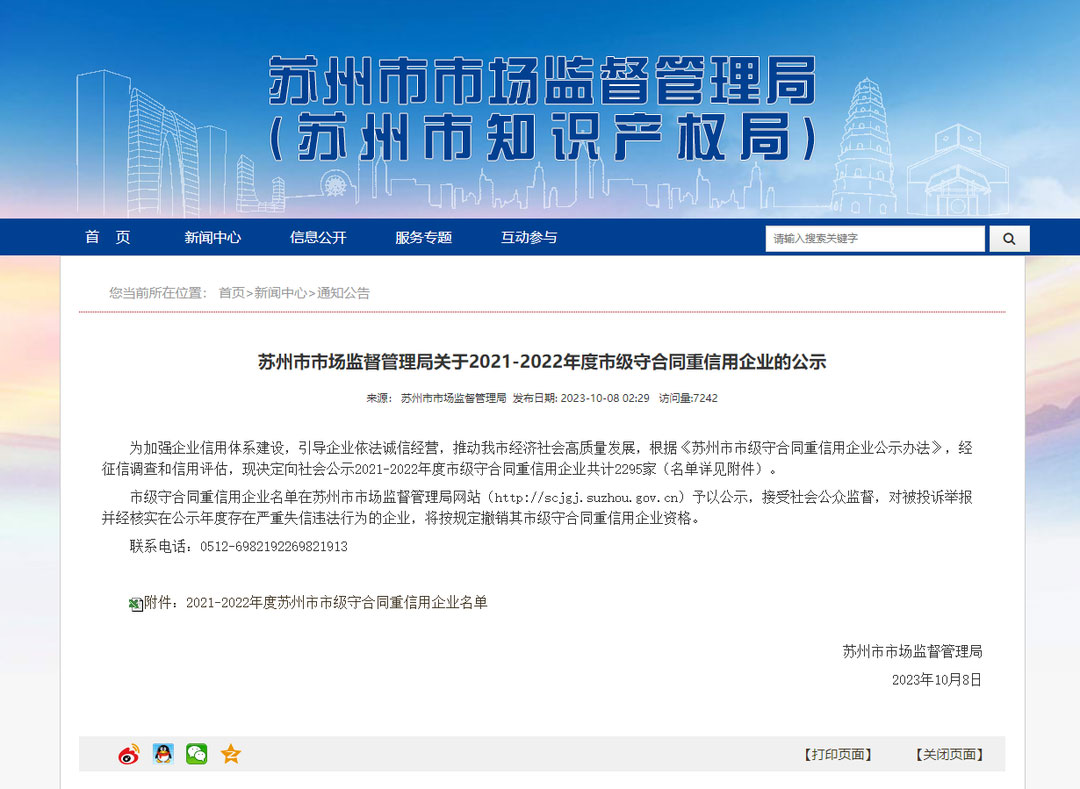Open the 新闻中心 navigation menu
The height and width of the screenshot is (789, 1080).
[x=212, y=237]
